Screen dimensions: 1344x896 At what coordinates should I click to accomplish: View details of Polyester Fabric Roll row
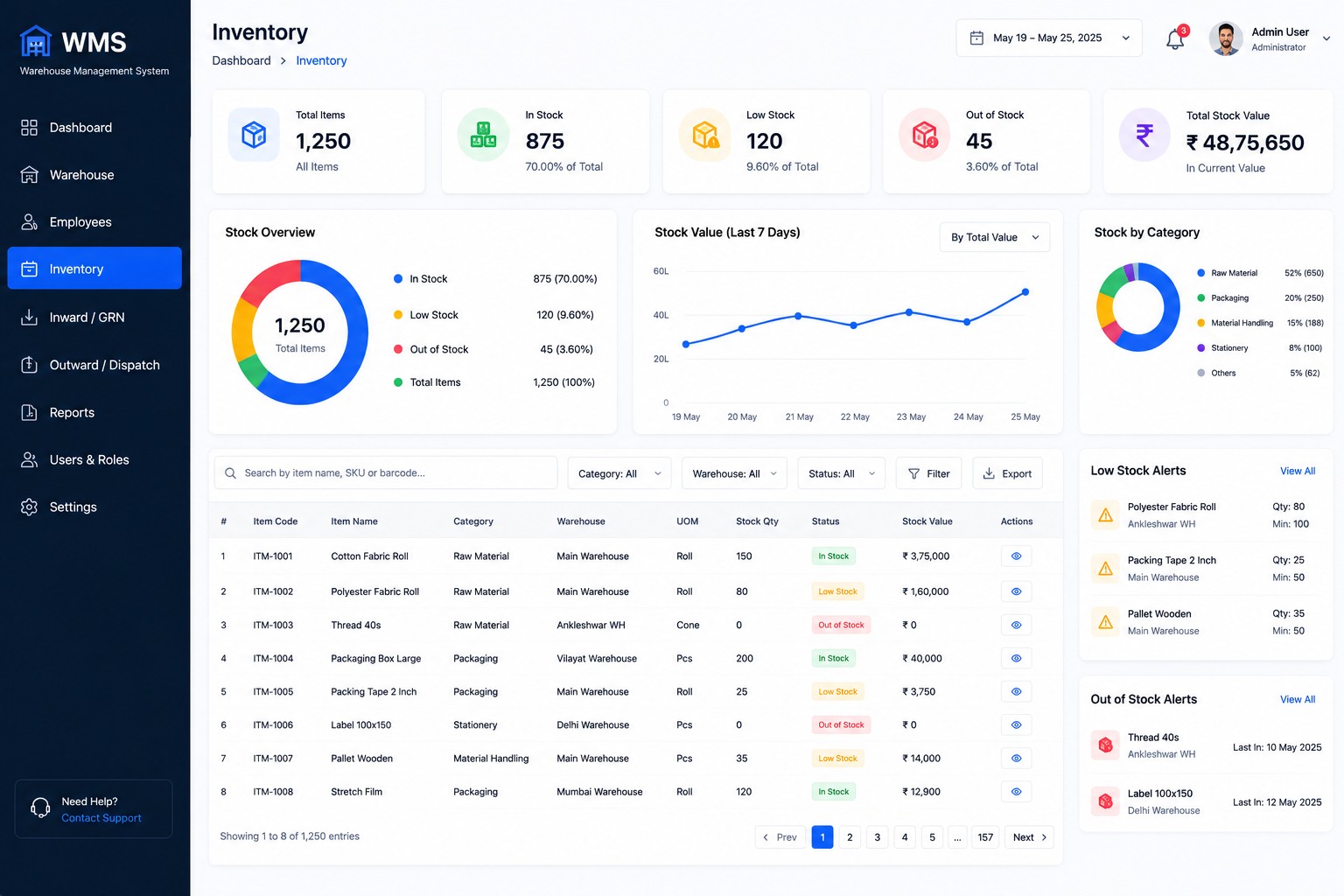tap(1016, 591)
